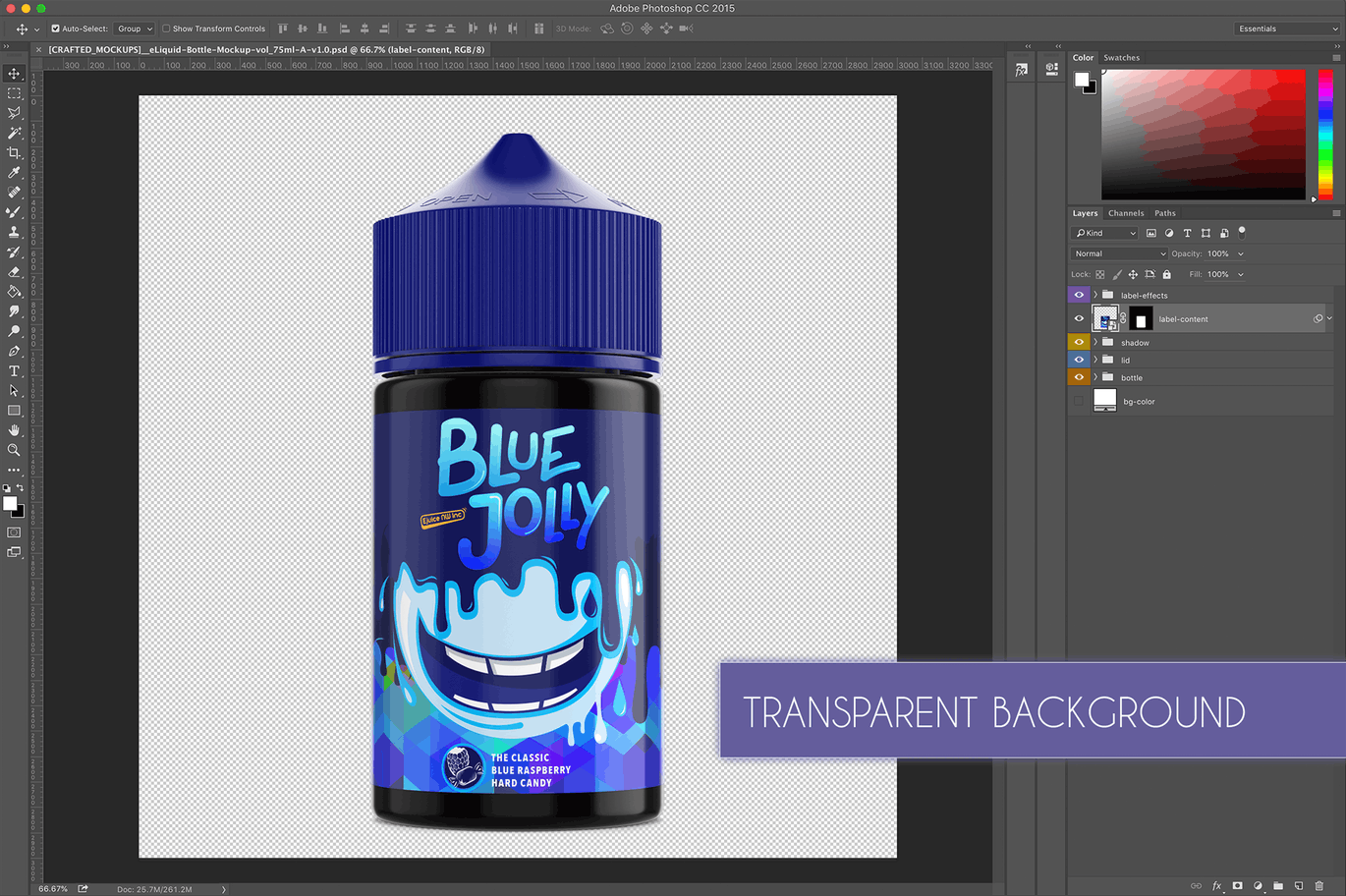Image resolution: width=1346 pixels, height=896 pixels.
Task: Expand the bottle layer group
Action: click(x=1094, y=377)
